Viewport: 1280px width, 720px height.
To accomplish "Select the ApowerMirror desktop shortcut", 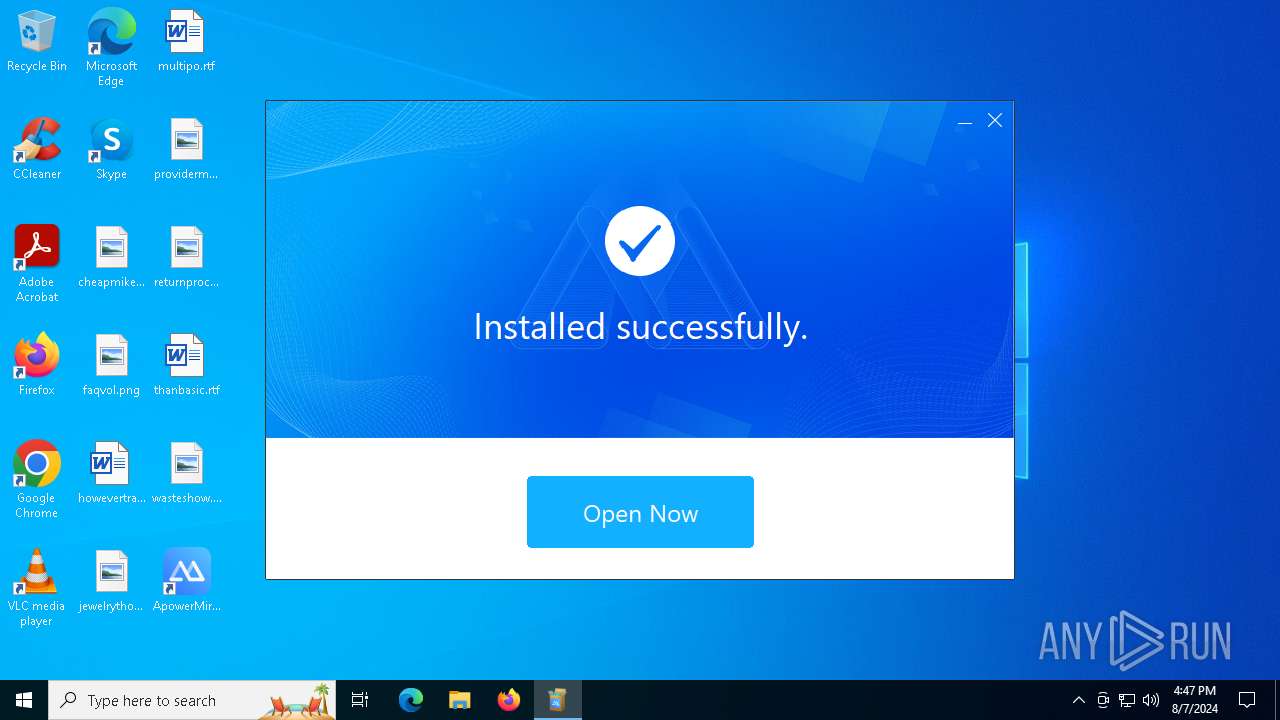I will pos(186,582).
